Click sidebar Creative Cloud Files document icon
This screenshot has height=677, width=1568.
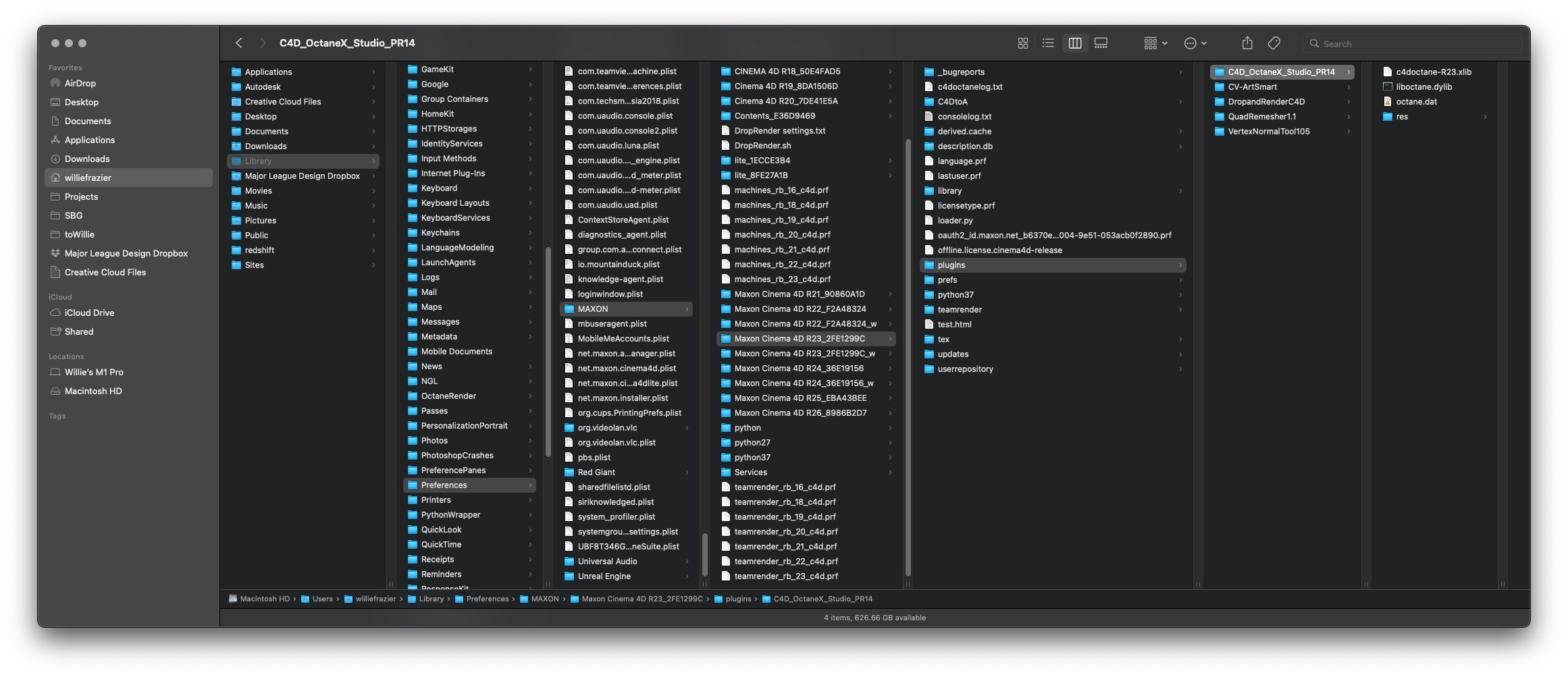pyautogui.click(x=55, y=272)
